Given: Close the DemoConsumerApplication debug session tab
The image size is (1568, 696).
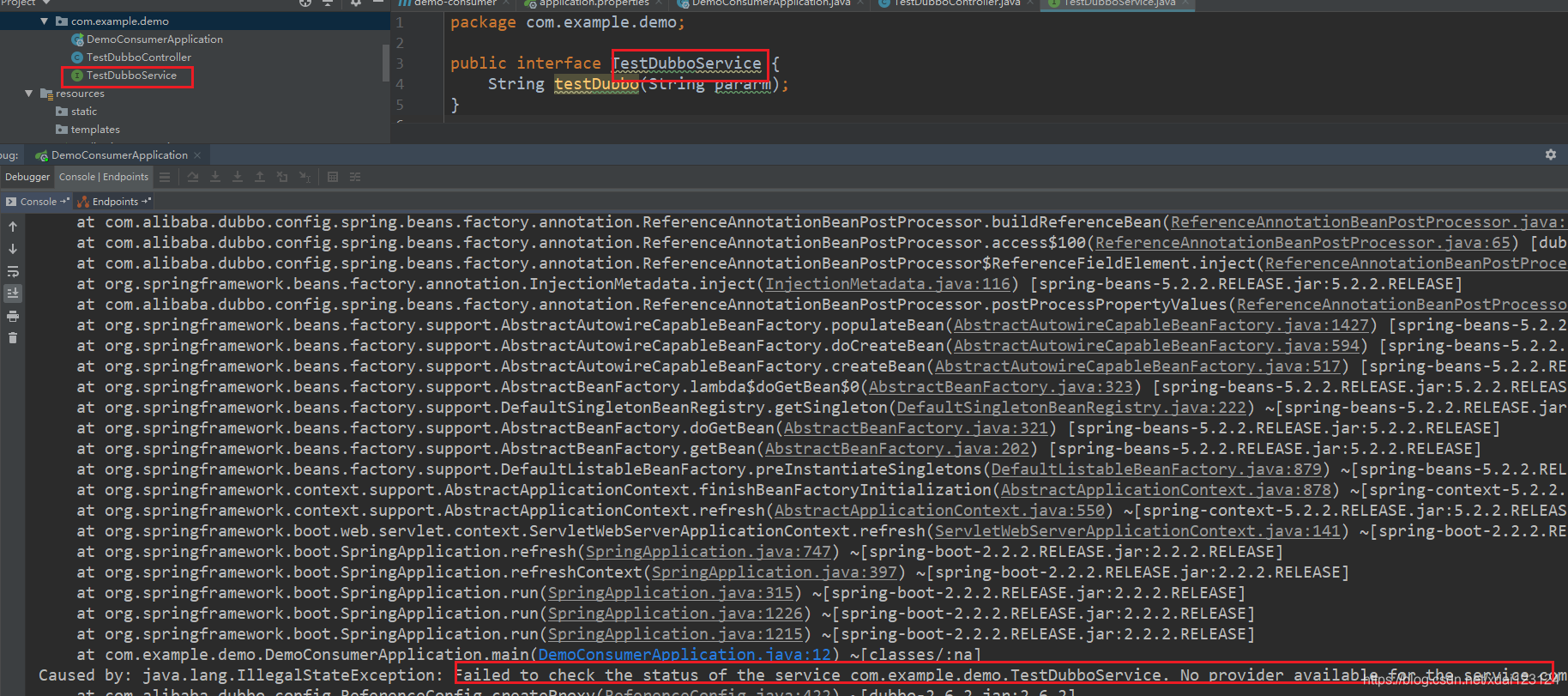Looking at the screenshot, I should [x=197, y=155].
